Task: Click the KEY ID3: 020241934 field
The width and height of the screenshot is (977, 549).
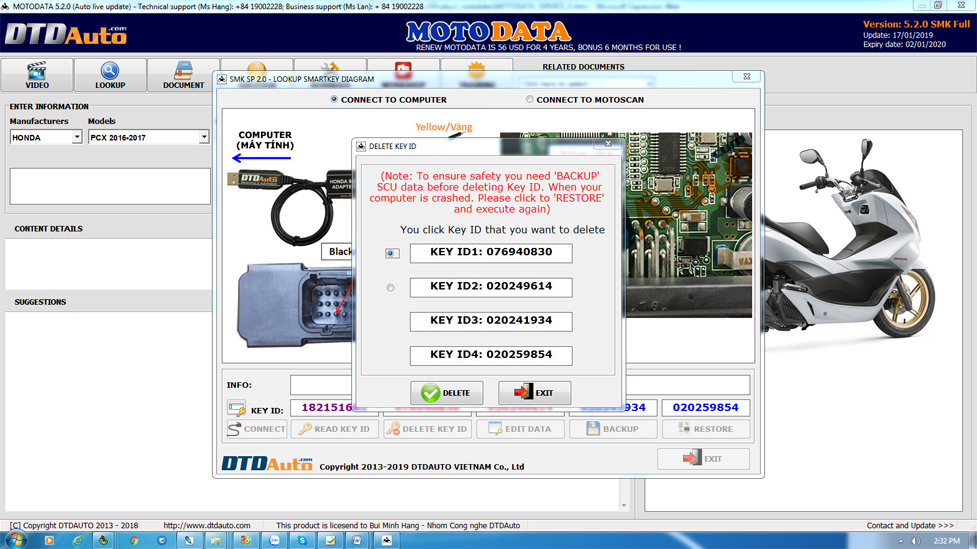Action: [491, 321]
